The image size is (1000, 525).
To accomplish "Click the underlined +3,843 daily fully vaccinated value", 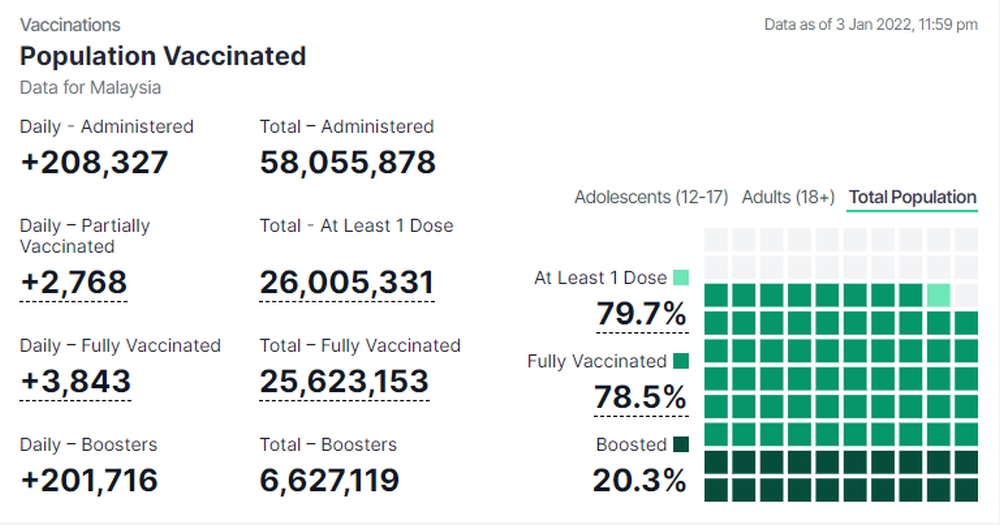I will (x=75, y=381).
